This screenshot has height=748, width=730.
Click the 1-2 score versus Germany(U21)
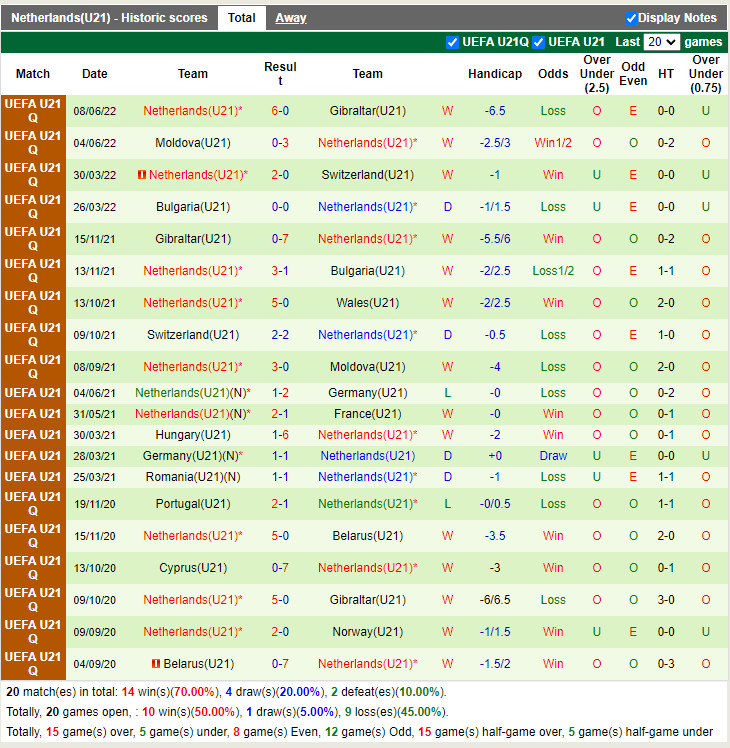click(280, 393)
